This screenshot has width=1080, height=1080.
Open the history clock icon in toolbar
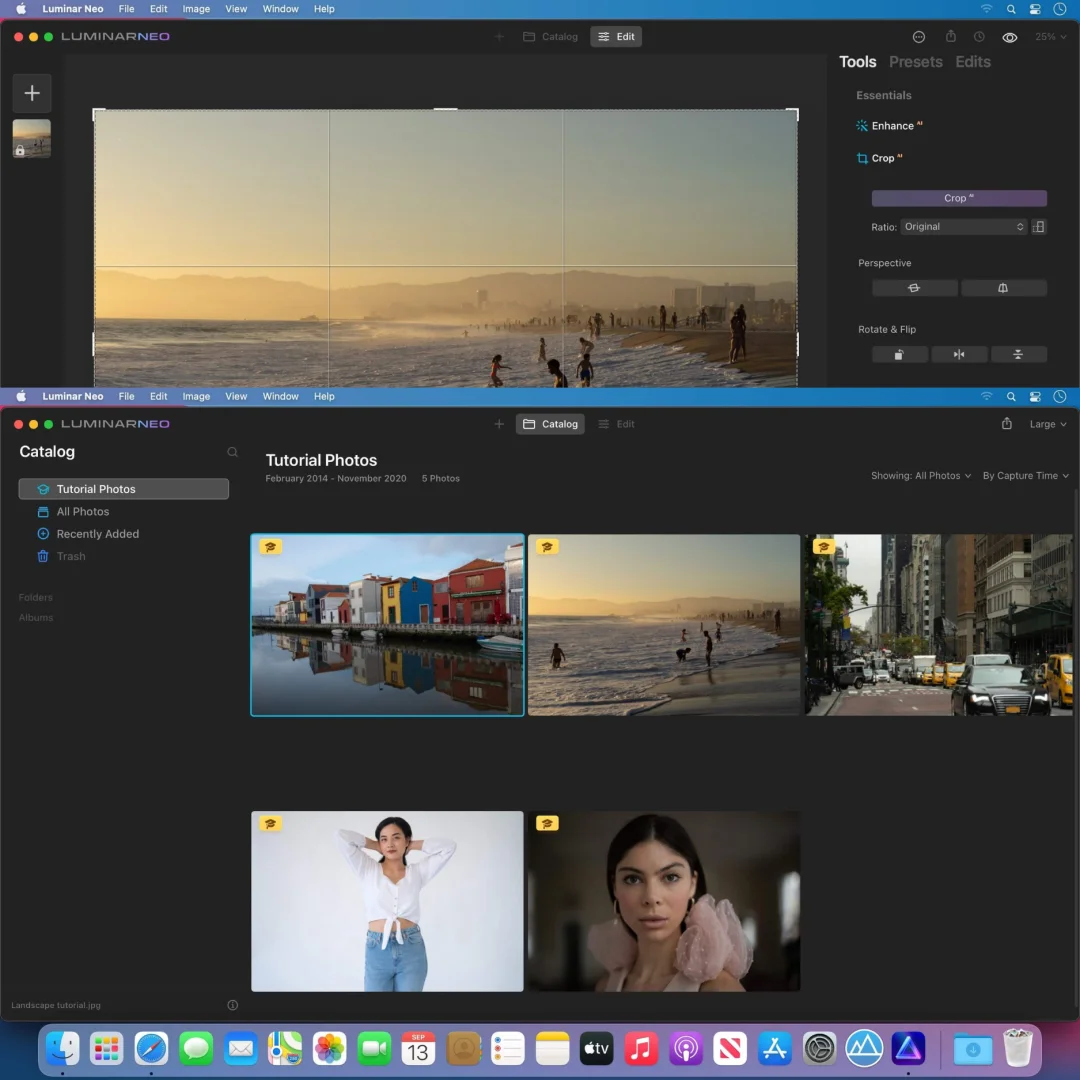[x=979, y=37]
